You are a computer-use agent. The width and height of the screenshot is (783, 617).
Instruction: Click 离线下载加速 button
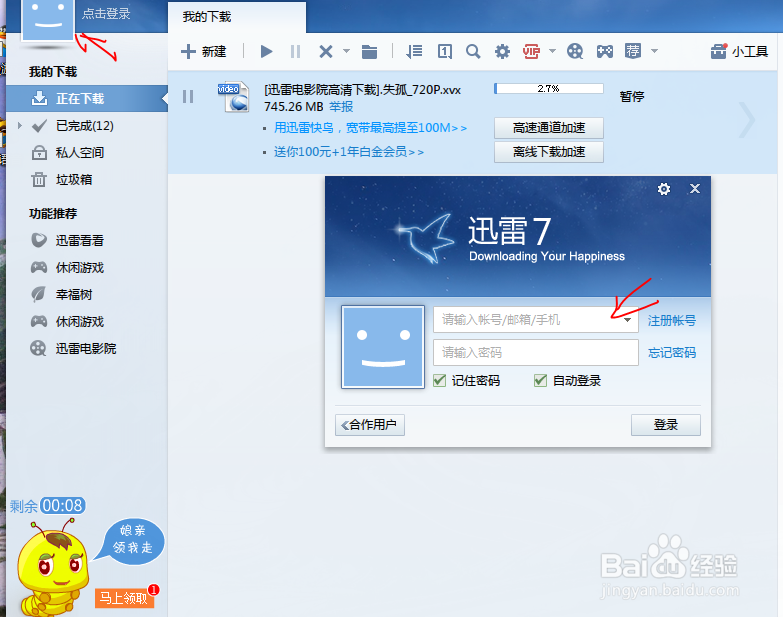(x=549, y=152)
